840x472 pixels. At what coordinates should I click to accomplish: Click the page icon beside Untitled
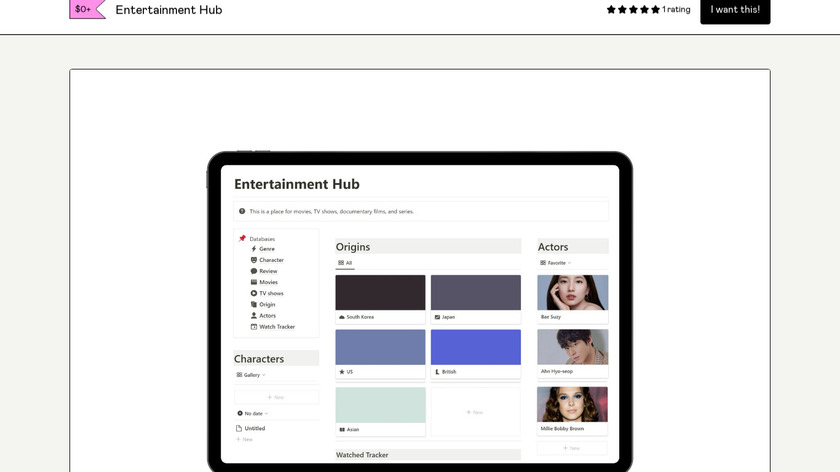pyautogui.click(x=239, y=428)
